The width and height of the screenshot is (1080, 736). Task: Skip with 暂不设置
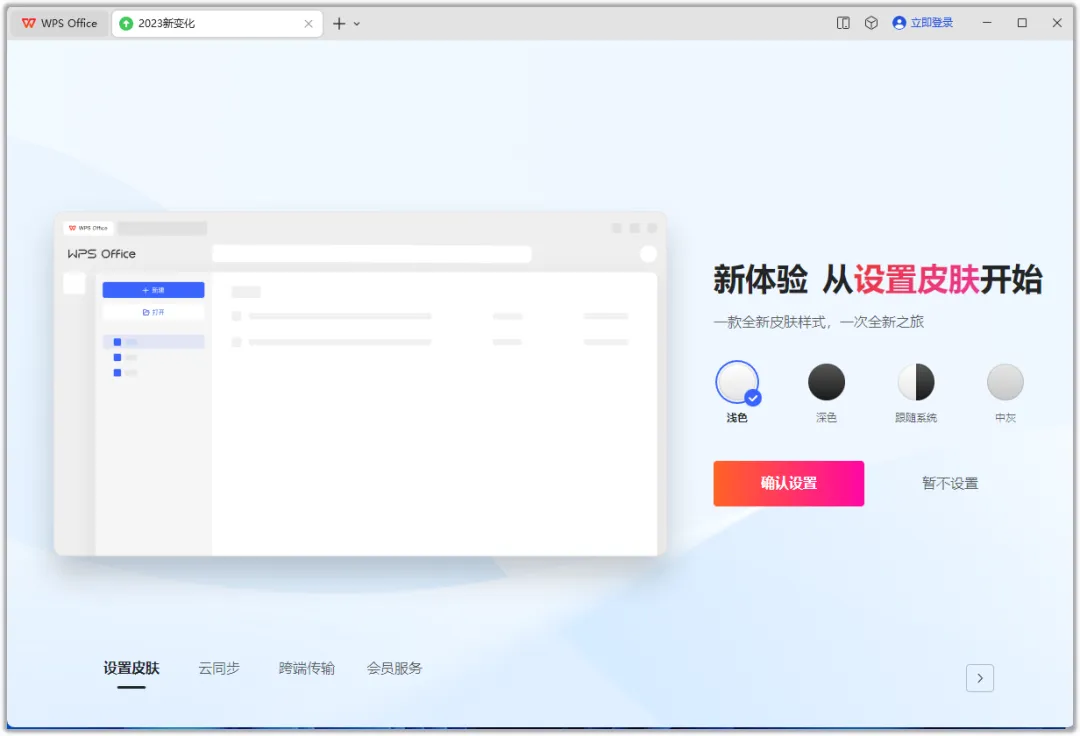pos(951,483)
